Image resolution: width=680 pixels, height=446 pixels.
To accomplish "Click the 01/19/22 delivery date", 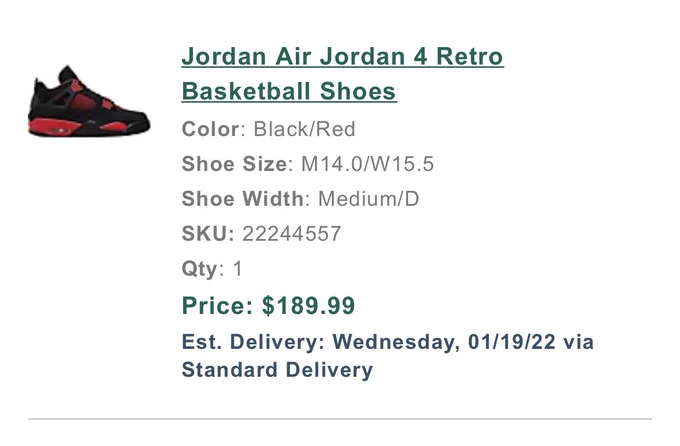I will tap(512, 342).
